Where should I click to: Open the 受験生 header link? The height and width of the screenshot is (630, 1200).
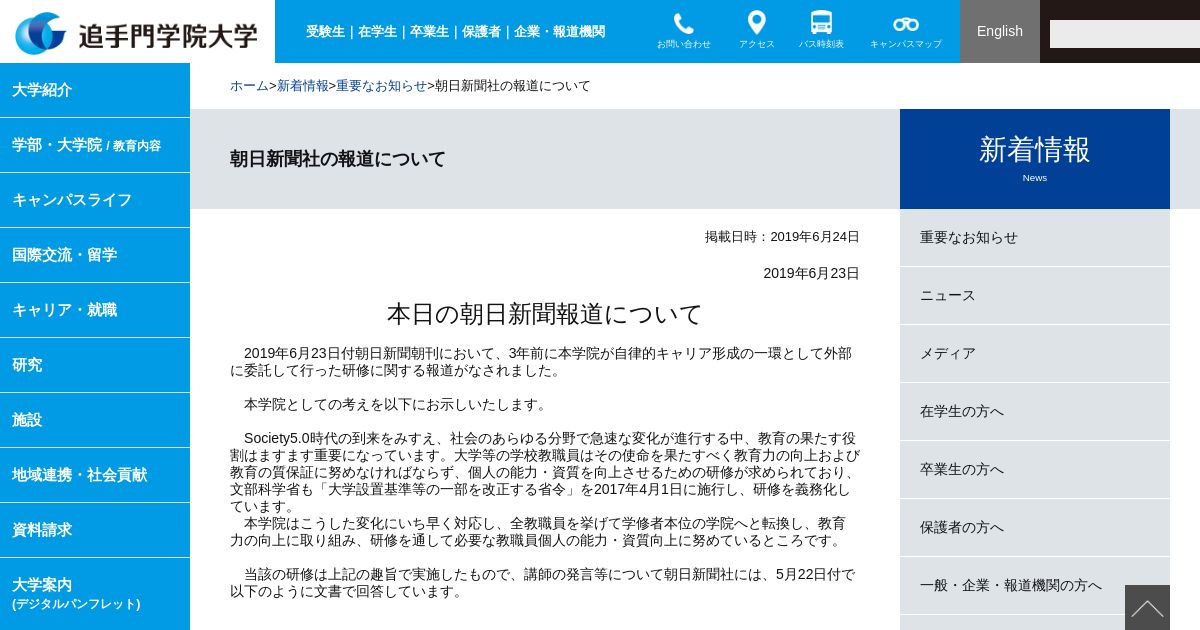click(x=326, y=31)
